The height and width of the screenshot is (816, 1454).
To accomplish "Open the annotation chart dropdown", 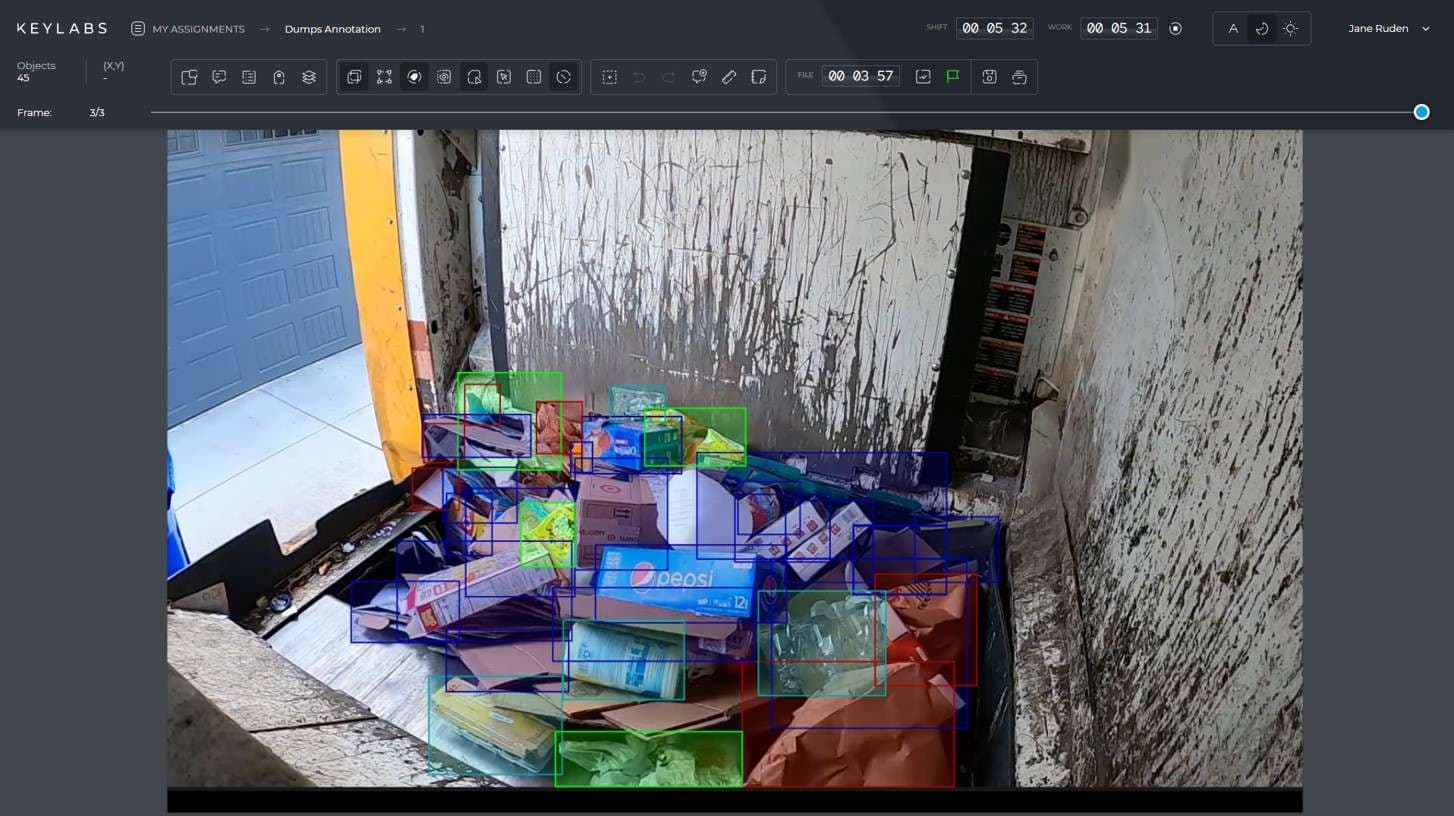I will click(923, 76).
